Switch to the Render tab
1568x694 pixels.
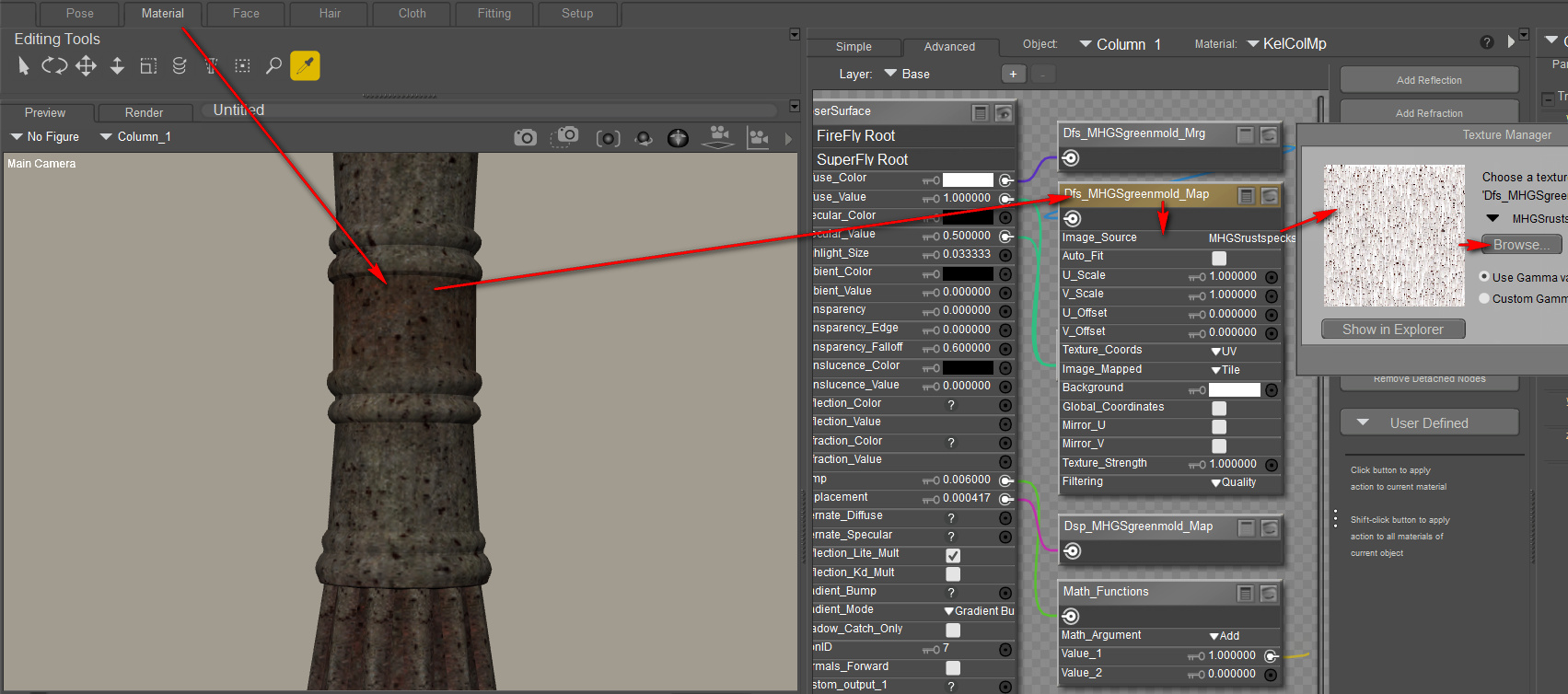pos(144,112)
